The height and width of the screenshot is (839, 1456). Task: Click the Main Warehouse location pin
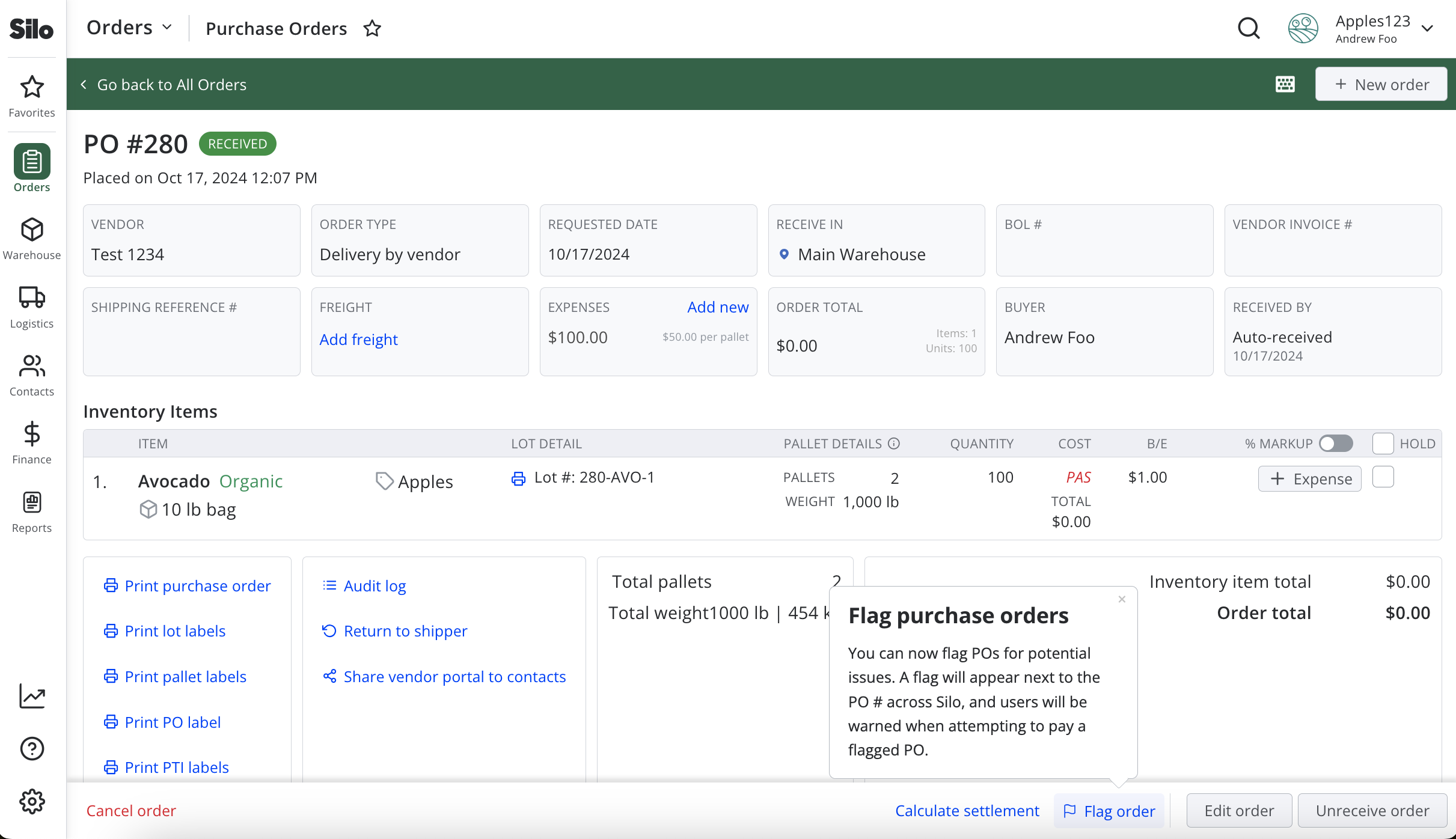784,254
